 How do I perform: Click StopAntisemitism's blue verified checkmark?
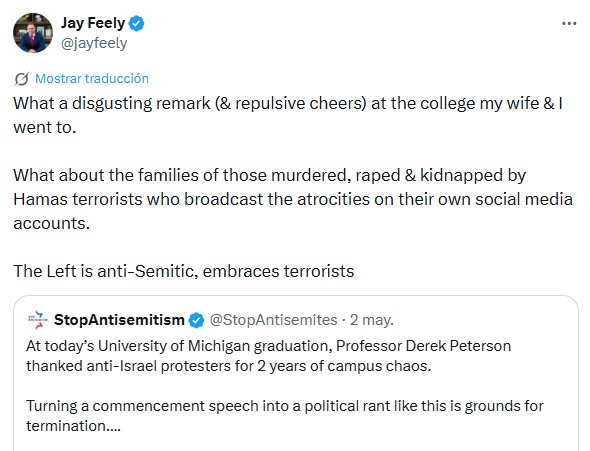[196, 320]
